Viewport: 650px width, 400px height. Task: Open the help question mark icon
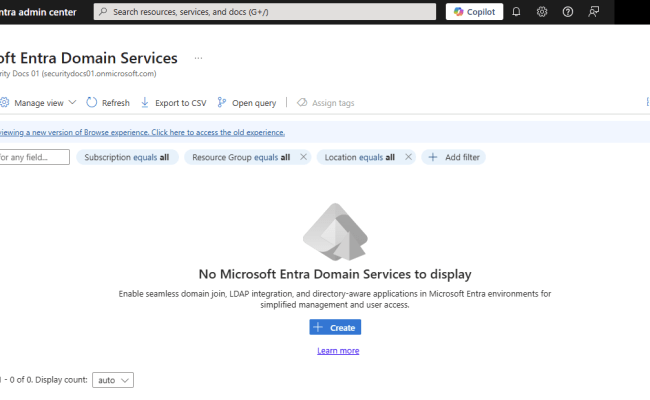click(568, 12)
